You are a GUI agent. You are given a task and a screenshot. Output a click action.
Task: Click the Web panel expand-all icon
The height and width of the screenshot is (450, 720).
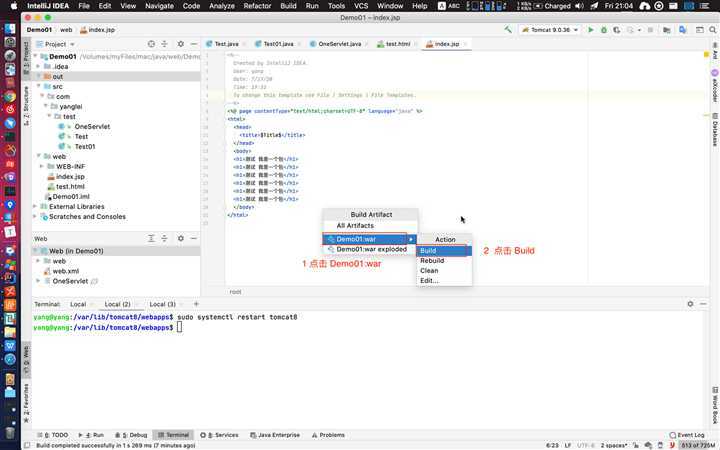click(x=151, y=239)
